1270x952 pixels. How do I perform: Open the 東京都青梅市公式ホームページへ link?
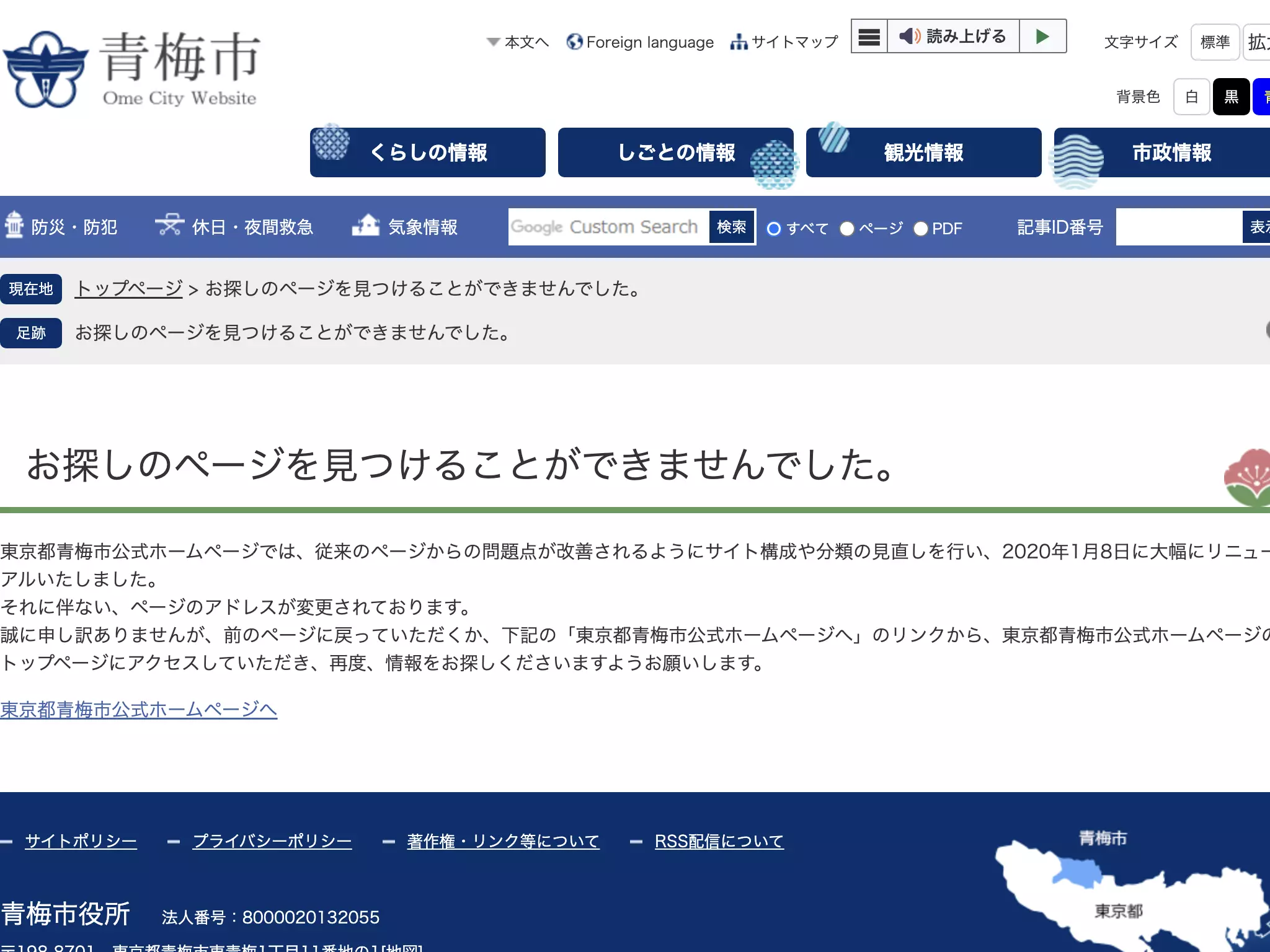[139, 710]
